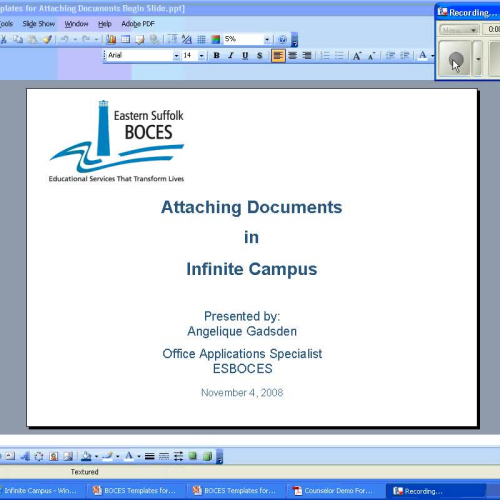Click the Redo arrow icon

86,40
